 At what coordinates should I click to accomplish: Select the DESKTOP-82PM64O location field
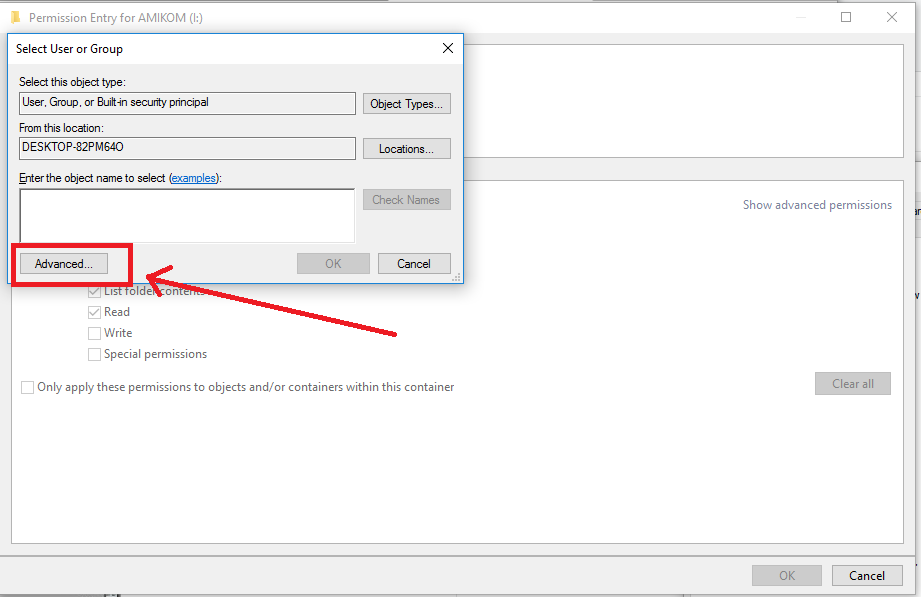coord(186,147)
